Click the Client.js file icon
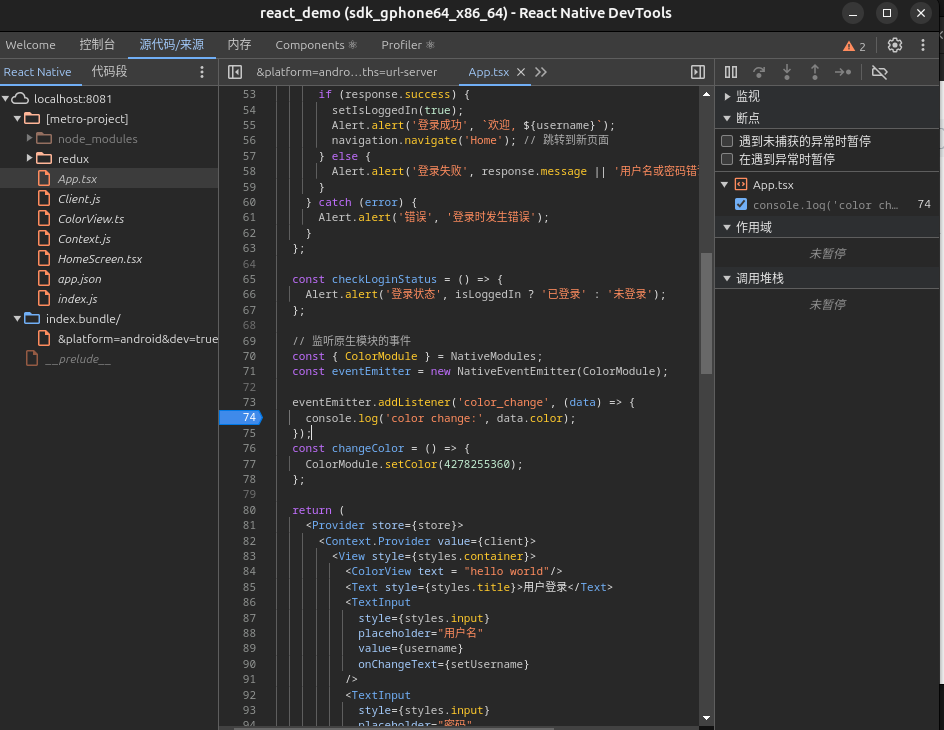The height and width of the screenshot is (730, 944). tap(44, 199)
